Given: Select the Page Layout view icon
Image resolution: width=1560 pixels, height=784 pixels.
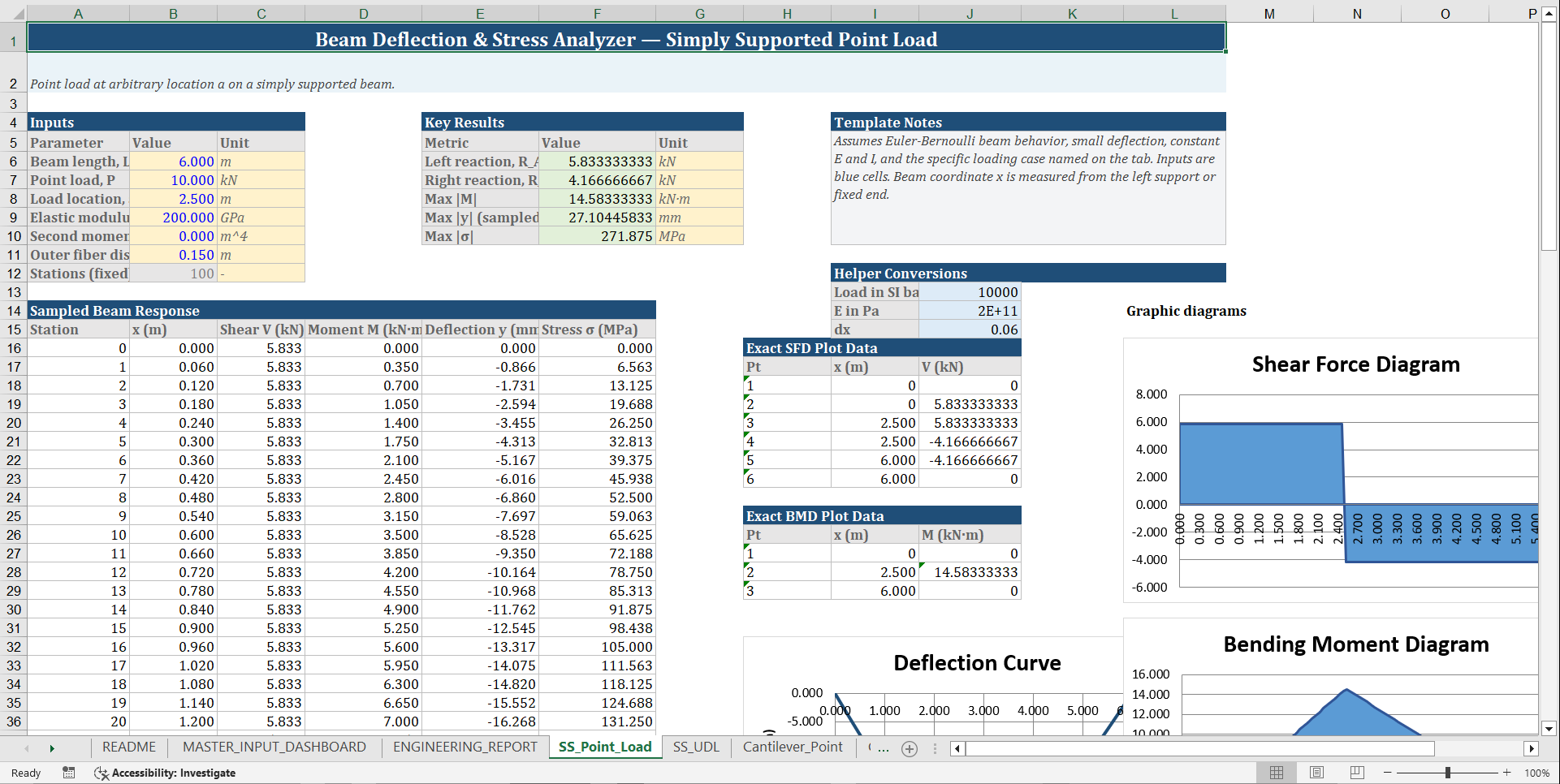Looking at the screenshot, I should pos(1316,773).
